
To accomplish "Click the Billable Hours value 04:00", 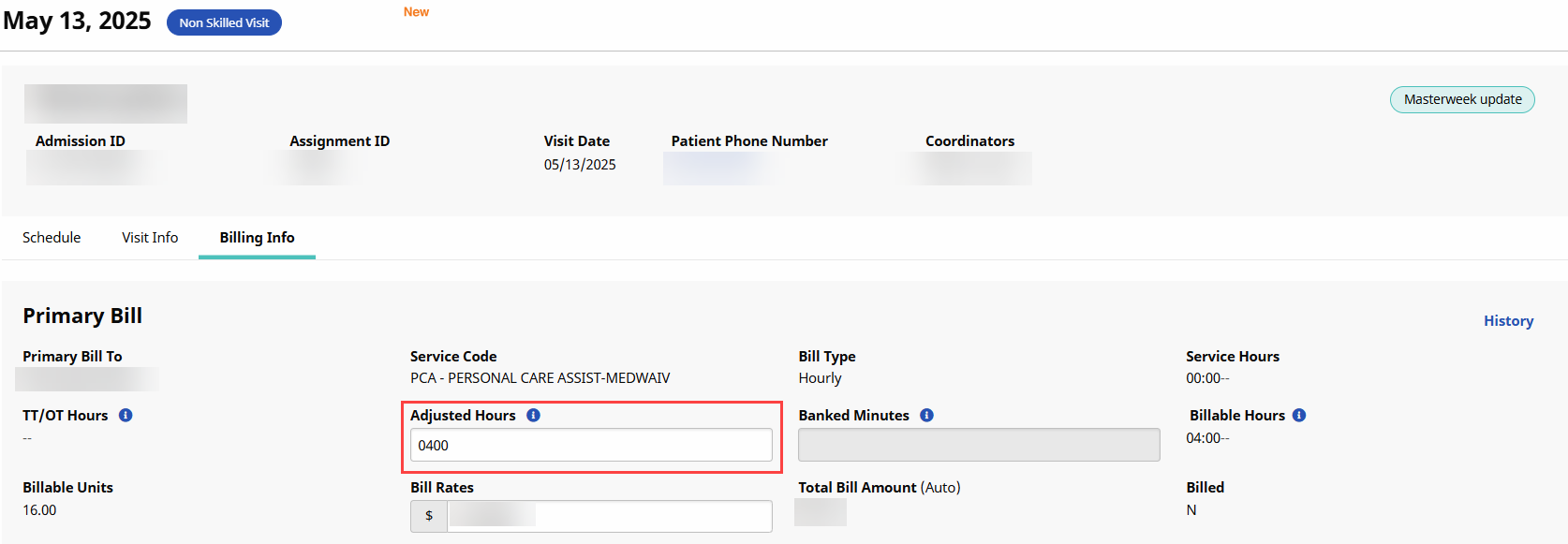I will point(1206,438).
